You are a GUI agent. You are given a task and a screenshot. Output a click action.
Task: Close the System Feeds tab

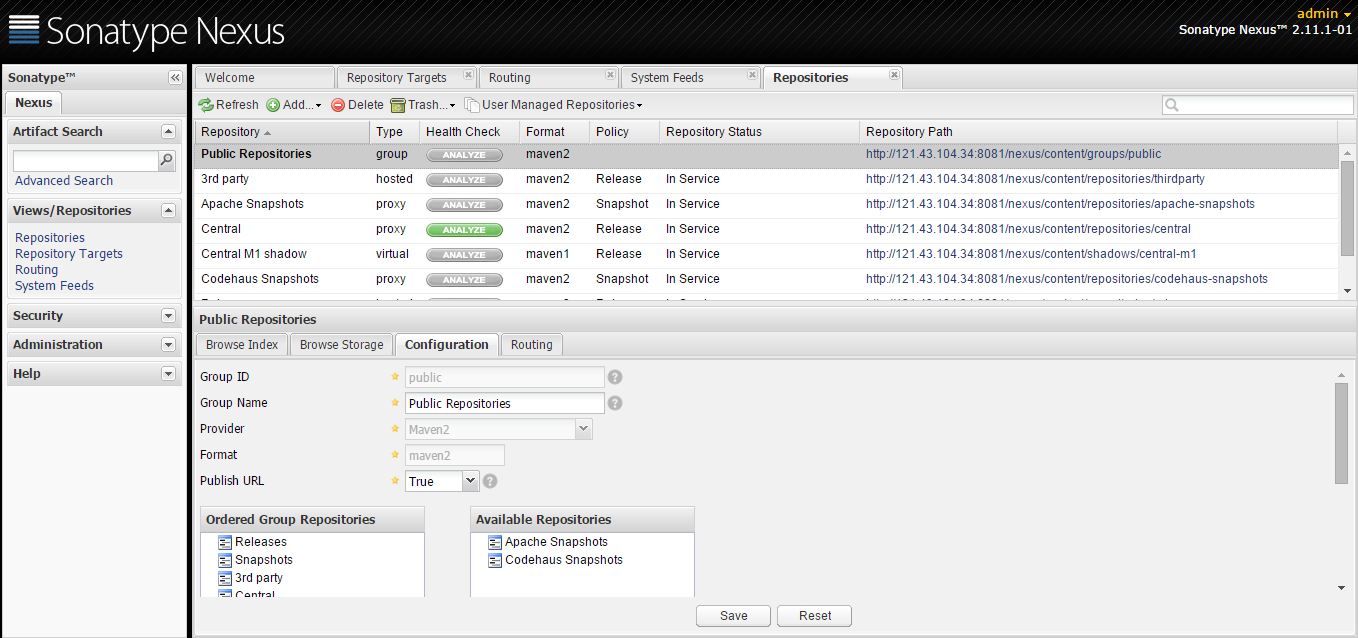pos(753,75)
